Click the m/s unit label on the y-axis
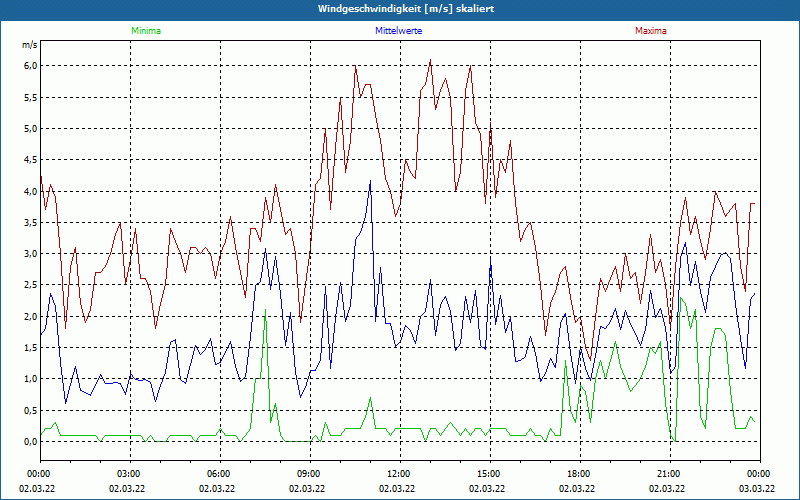This screenshot has width=800, height=500. point(30,45)
